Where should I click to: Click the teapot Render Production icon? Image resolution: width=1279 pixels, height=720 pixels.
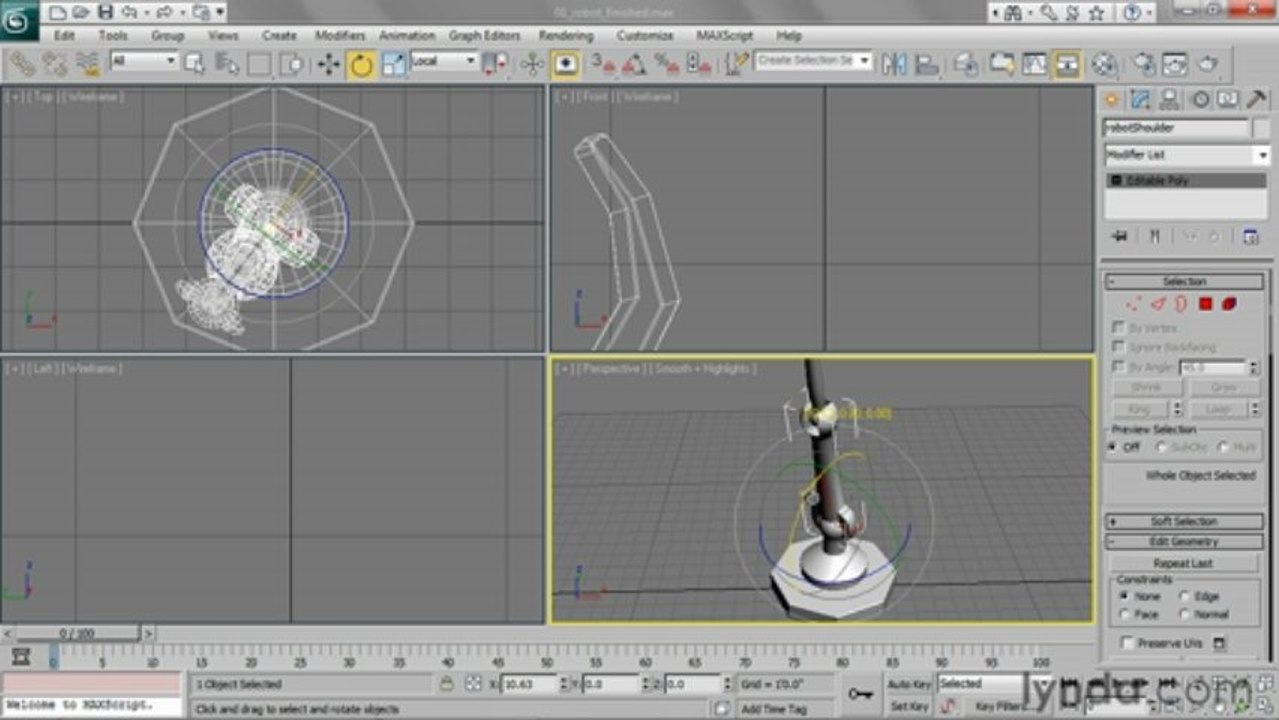pos(1208,64)
